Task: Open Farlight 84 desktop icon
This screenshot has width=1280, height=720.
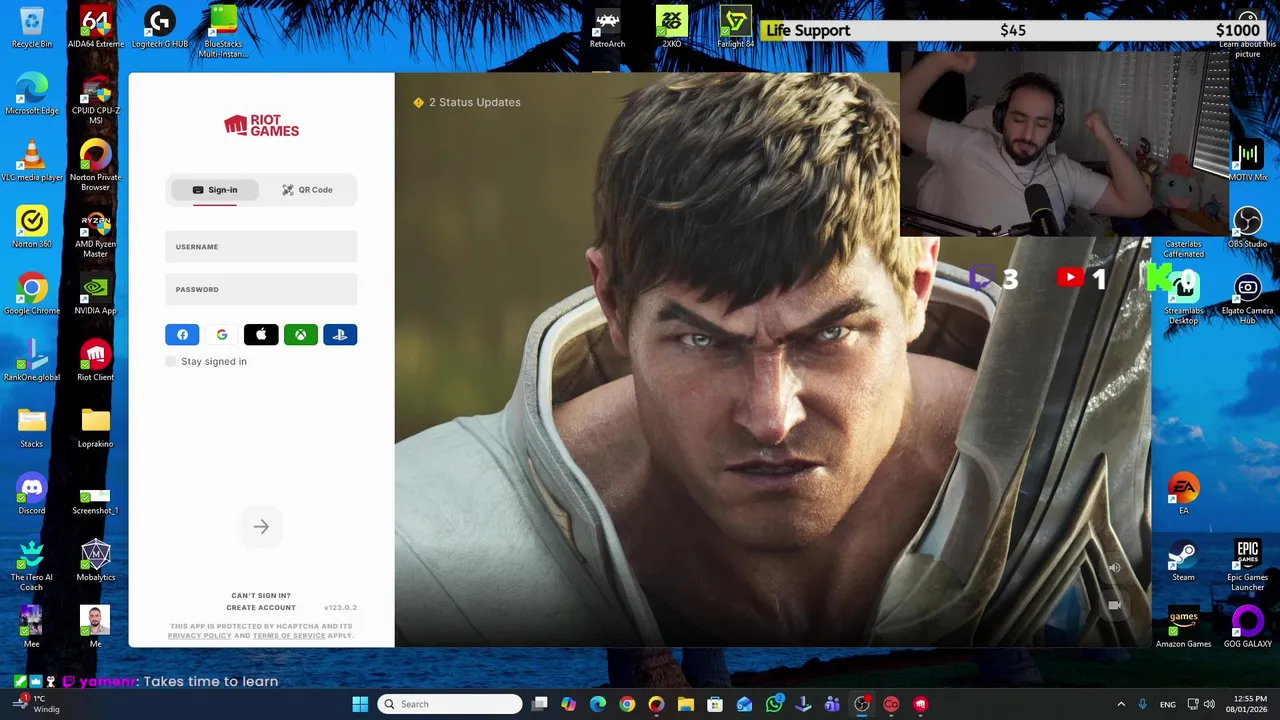Action: [735, 28]
